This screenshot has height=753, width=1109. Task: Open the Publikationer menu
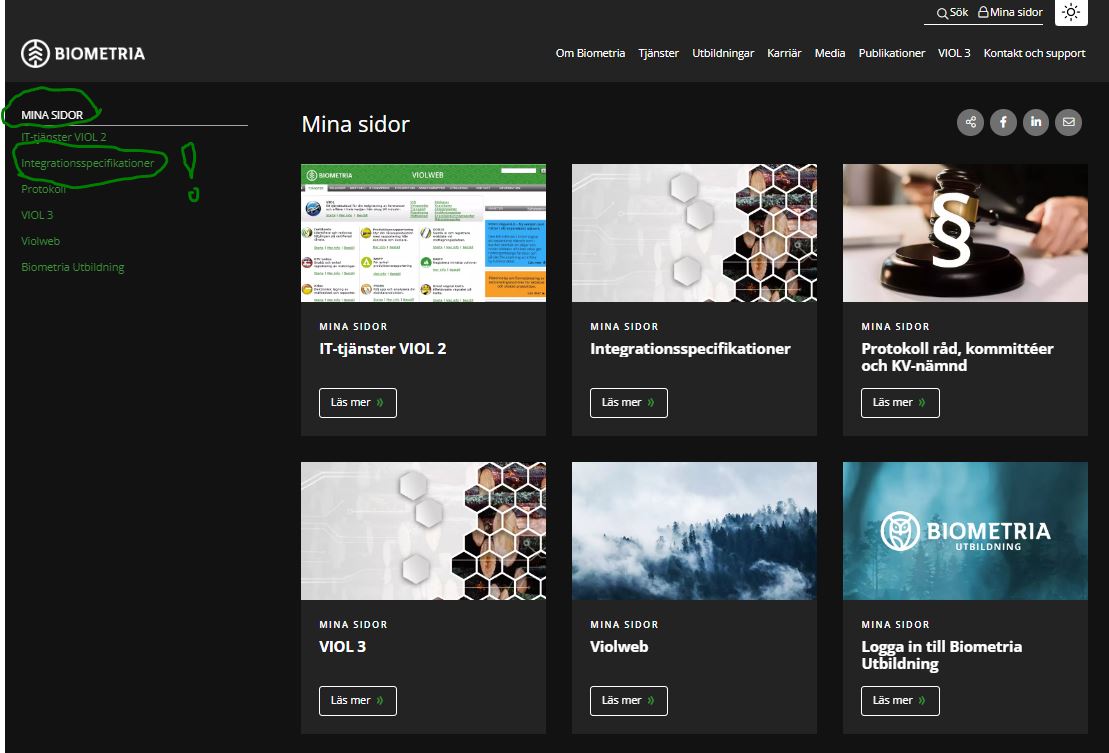point(891,53)
